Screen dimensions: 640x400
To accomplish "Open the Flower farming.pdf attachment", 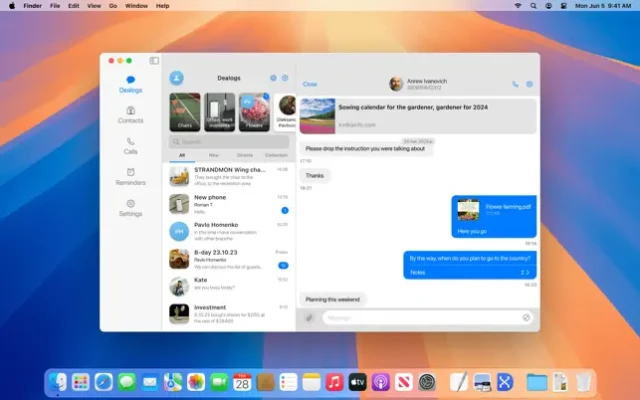I will (x=494, y=210).
